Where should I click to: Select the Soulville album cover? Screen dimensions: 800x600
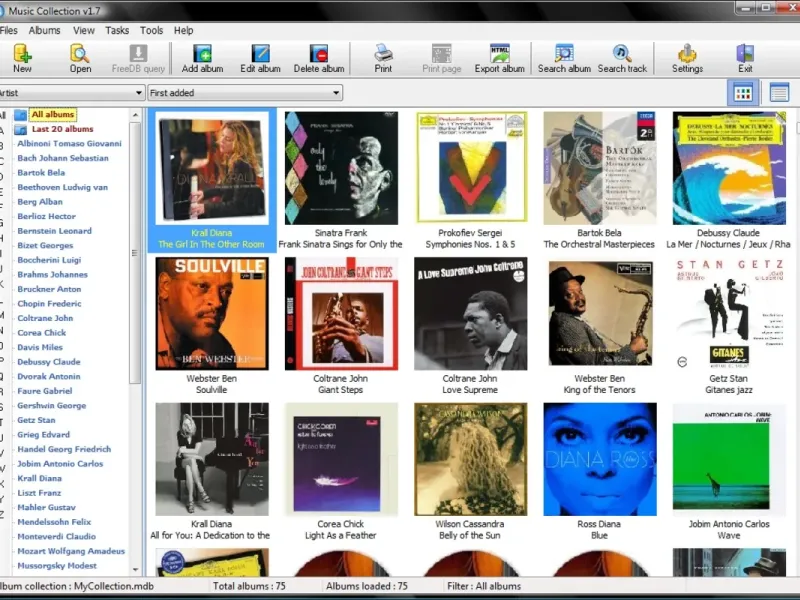[x=212, y=314]
